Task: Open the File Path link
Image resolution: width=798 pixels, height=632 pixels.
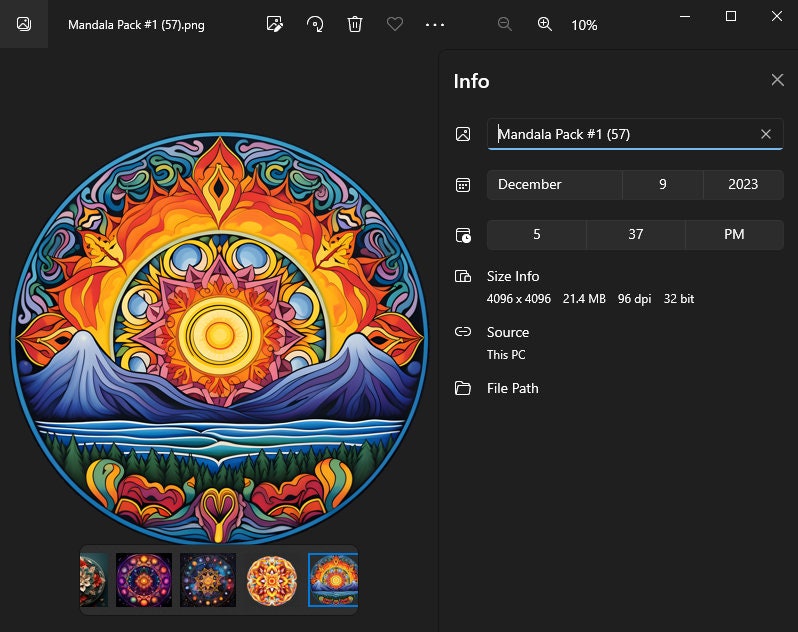Action: (x=512, y=388)
